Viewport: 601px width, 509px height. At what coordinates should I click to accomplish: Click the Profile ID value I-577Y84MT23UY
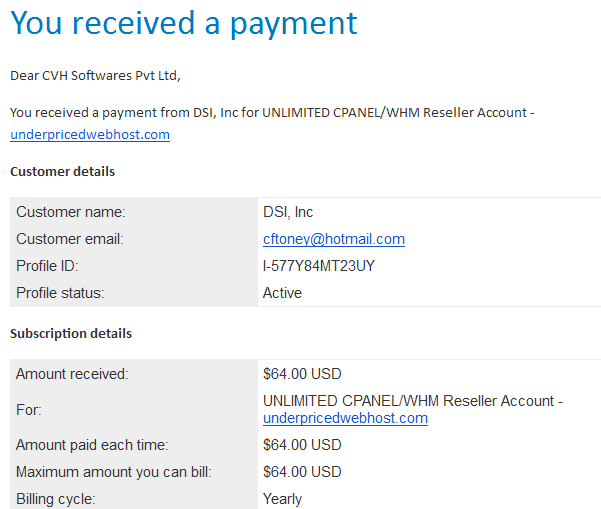[x=319, y=266]
